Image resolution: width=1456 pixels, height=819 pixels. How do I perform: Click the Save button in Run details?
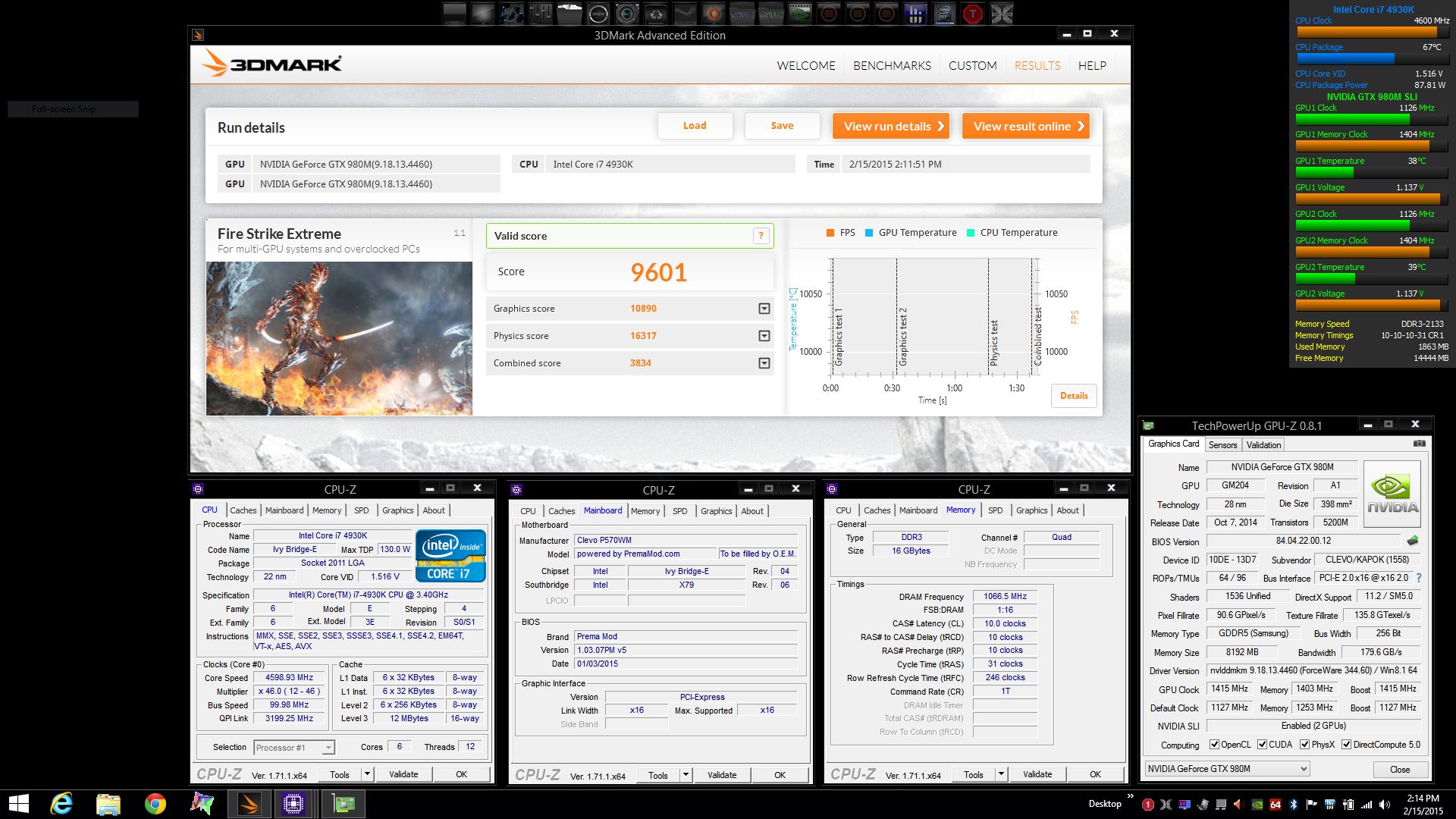pos(782,126)
